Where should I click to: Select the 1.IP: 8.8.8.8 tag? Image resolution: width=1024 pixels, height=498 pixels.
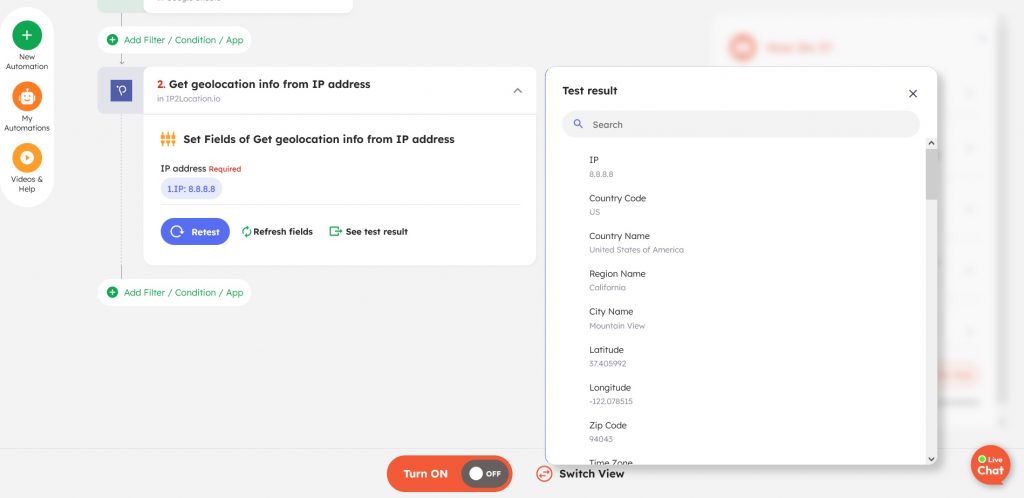pos(191,188)
